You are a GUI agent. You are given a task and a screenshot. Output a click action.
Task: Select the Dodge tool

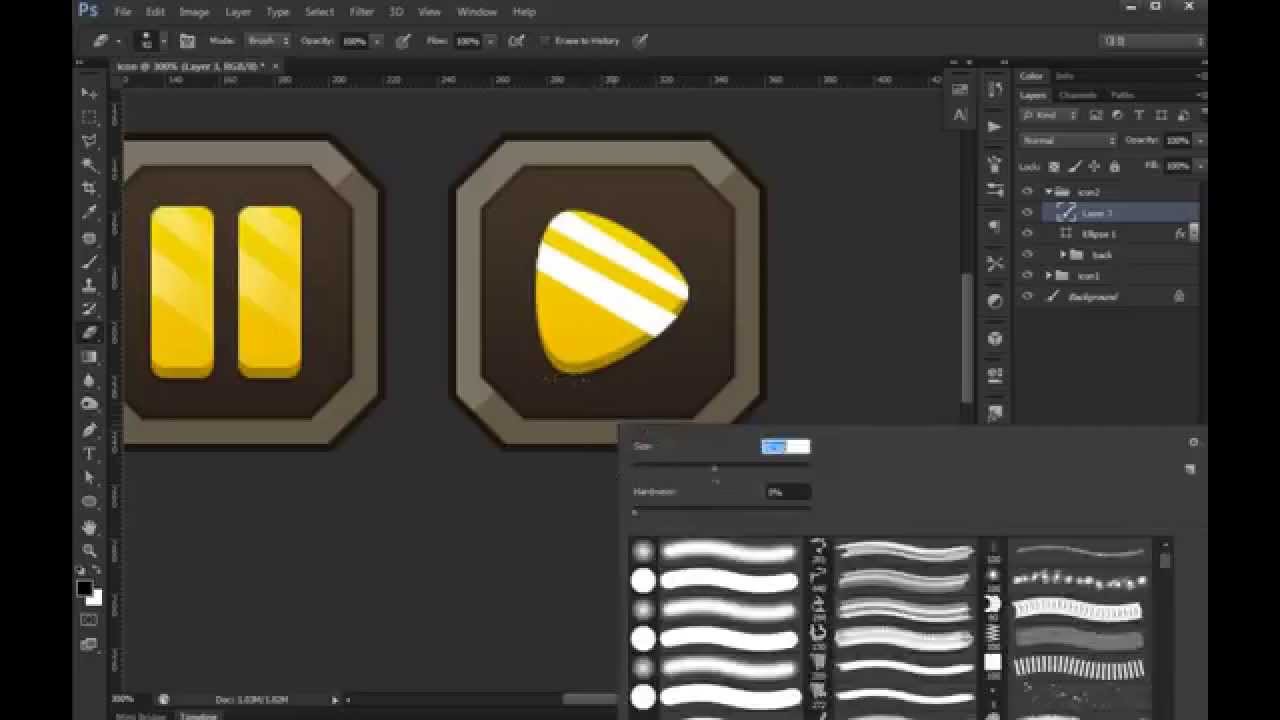90,405
